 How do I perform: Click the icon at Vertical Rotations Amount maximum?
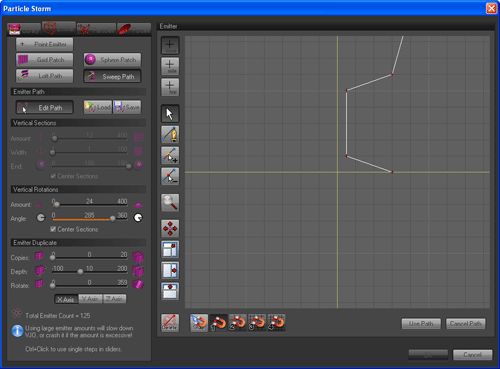(x=138, y=205)
